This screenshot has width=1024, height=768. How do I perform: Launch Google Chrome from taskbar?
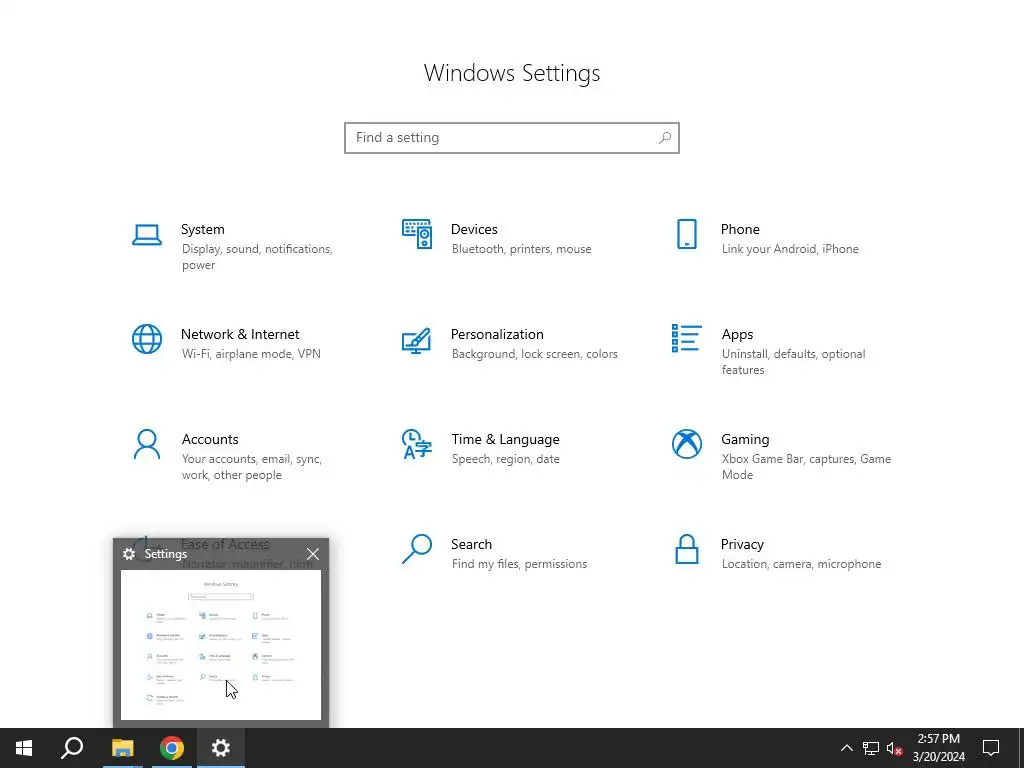pyautogui.click(x=172, y=748)
